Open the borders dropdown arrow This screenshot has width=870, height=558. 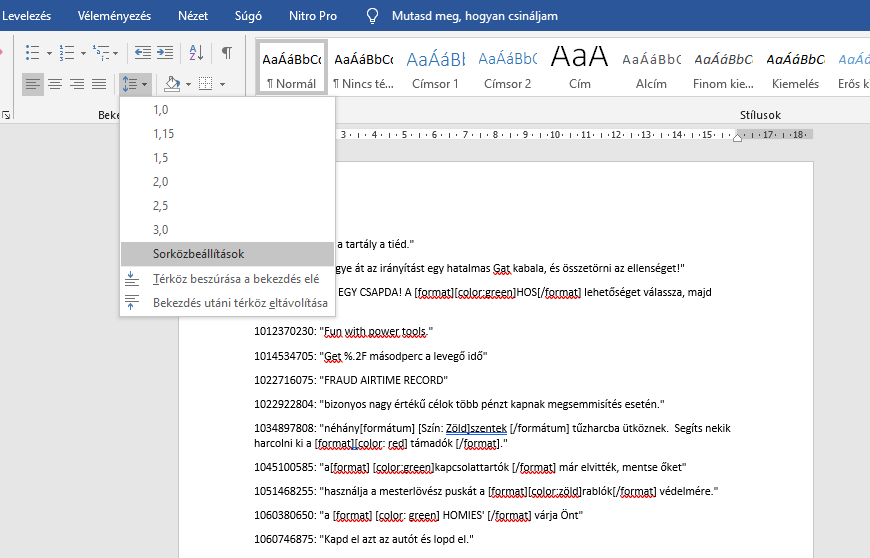pyautogui.click(x=222, y=85)
